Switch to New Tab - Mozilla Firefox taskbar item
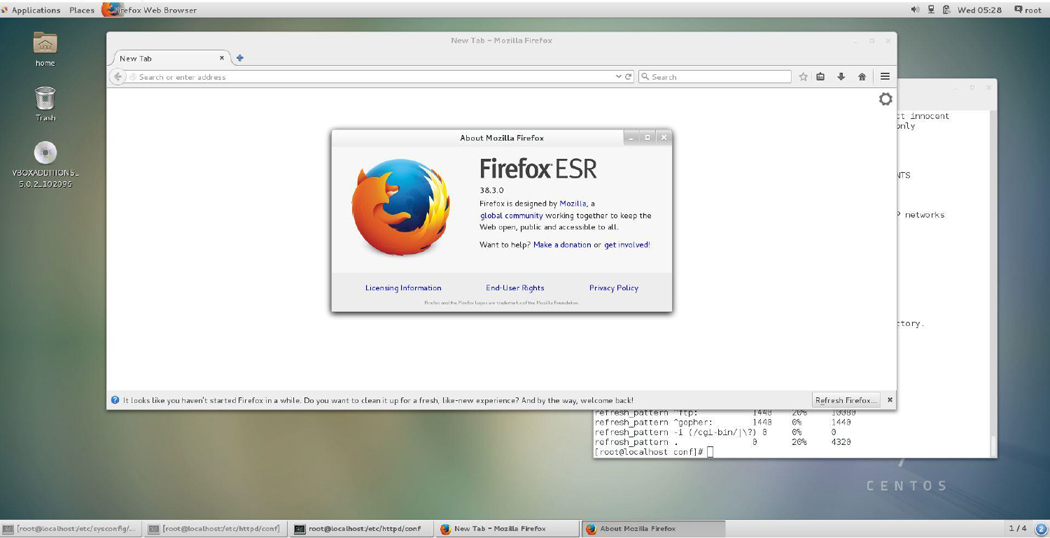 coord(507,529)
